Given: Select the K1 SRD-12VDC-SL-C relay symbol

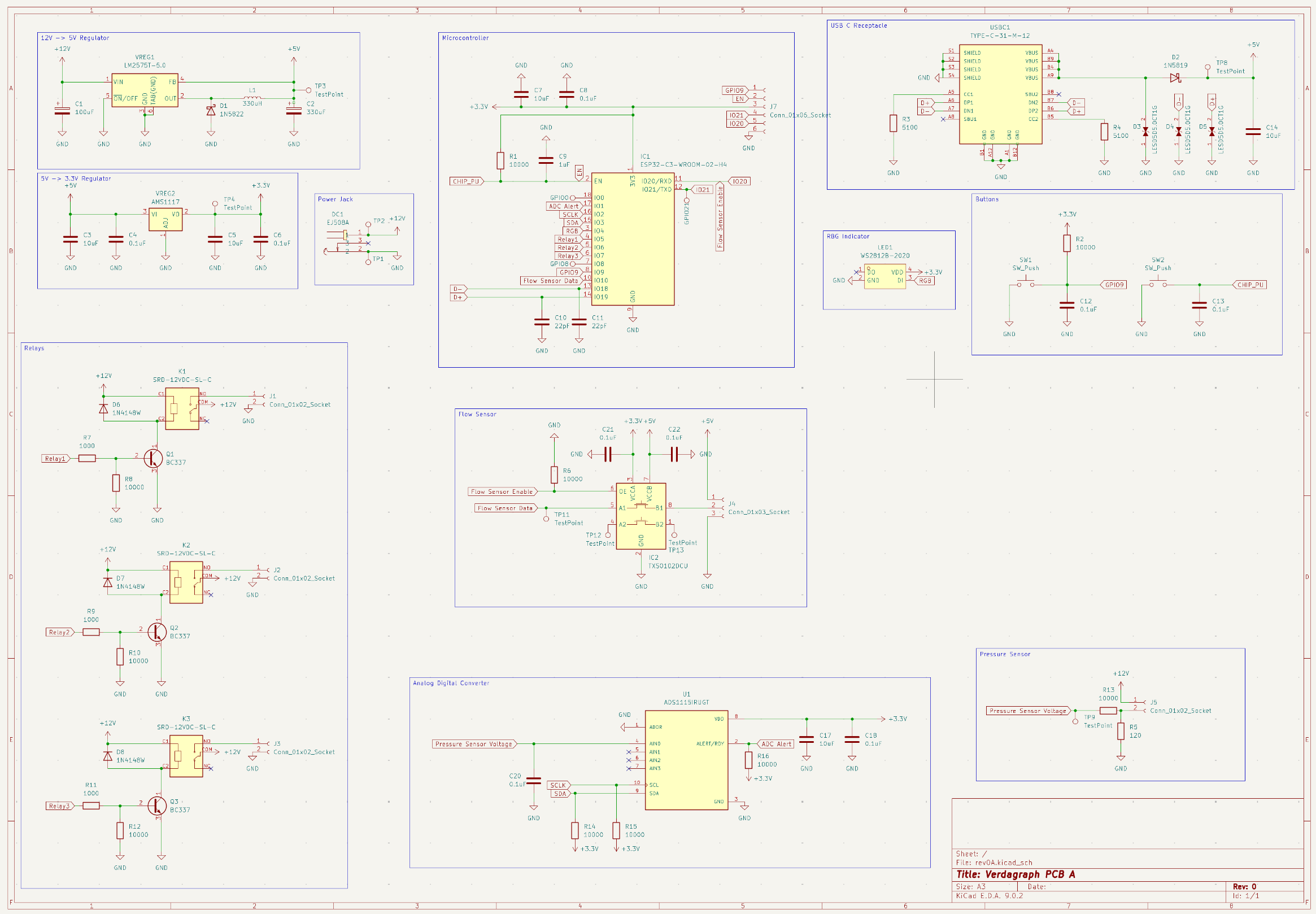Looking at the screenshot, I should pos(182,409).
